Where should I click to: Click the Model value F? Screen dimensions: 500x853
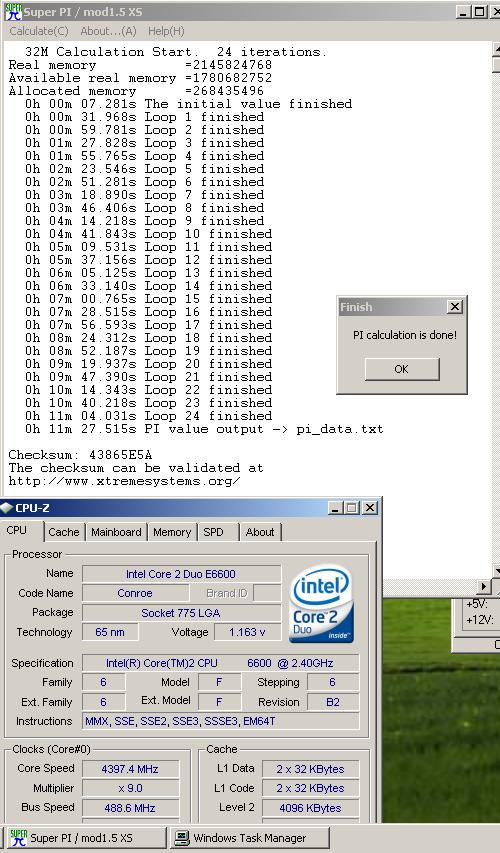point(220,682)
